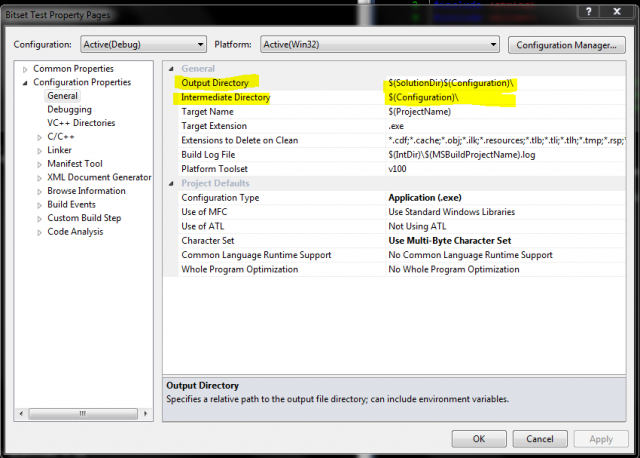Click tree scrollbar left arrow
Image resolution: width=640 pixels, height=458 pixels.
pos(21,414)
